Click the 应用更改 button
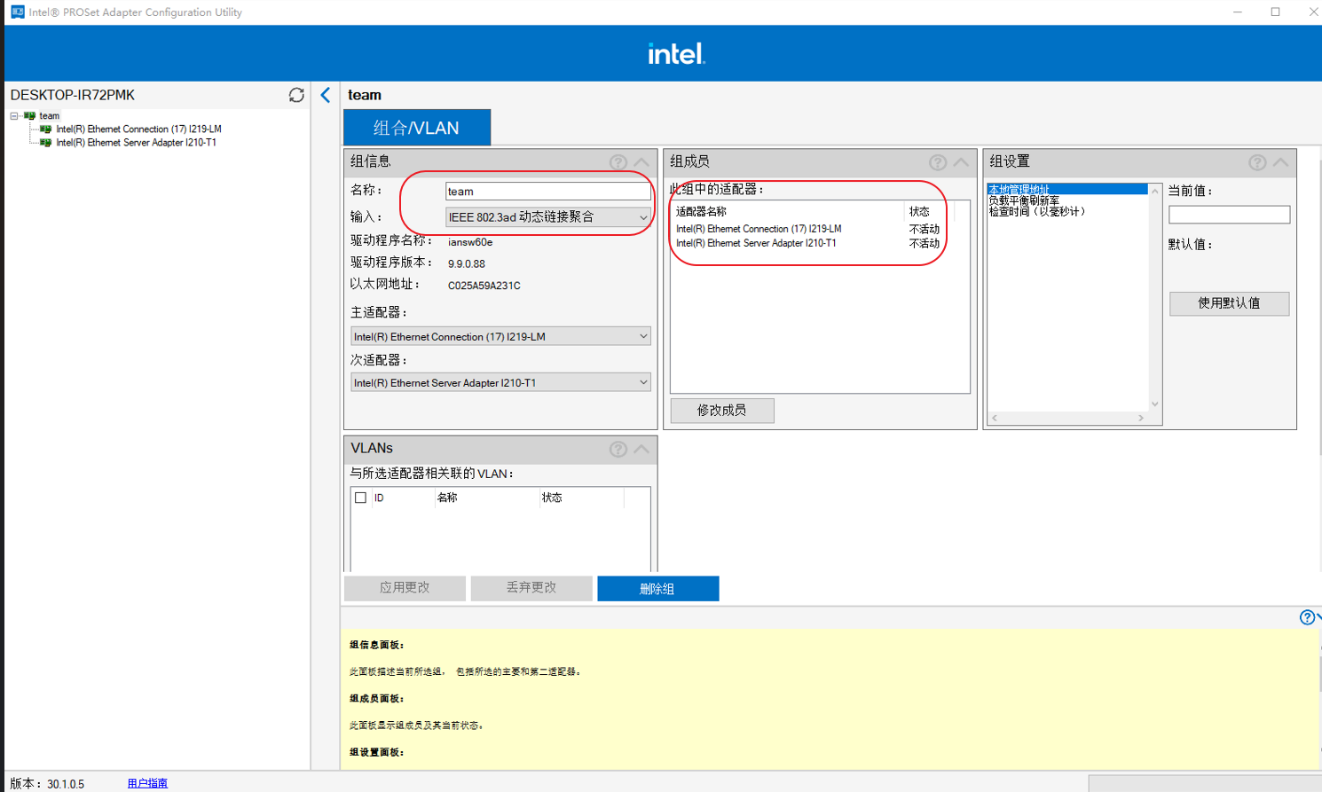The image size is (1322, 792). (405, 588)
